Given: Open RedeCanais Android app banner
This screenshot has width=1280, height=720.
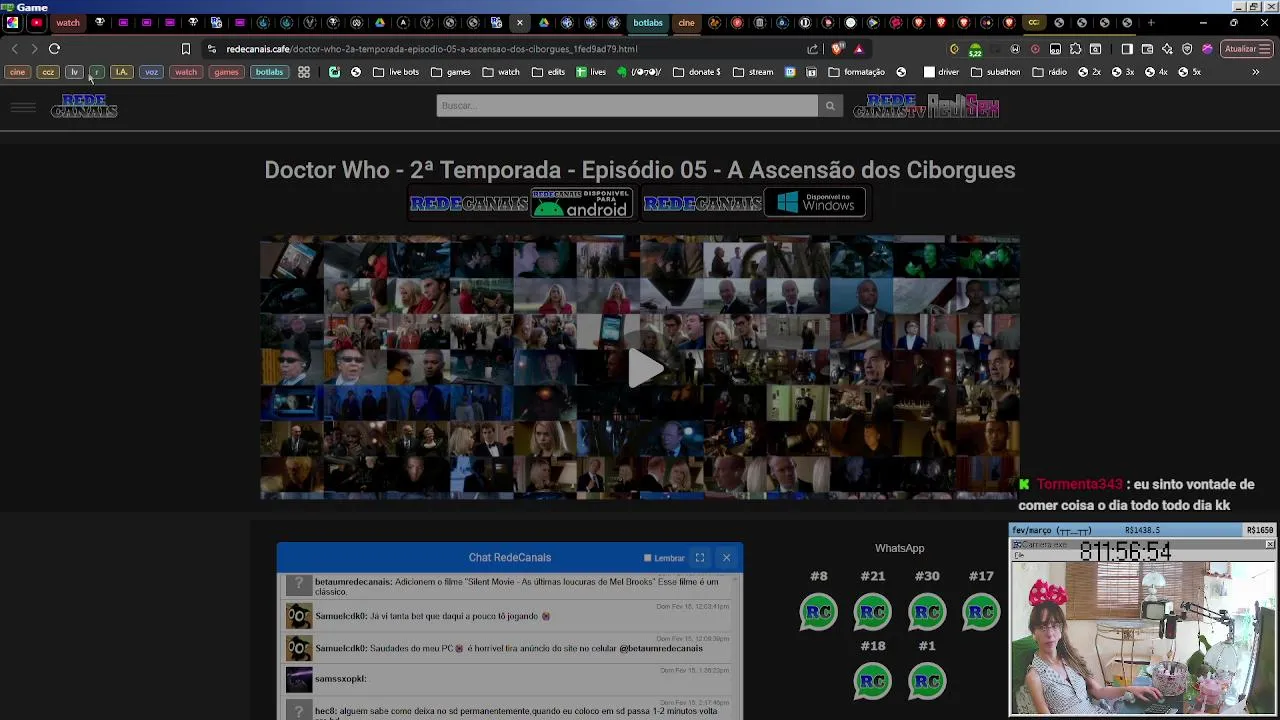Looking at the screenshot, I should 521,203.
